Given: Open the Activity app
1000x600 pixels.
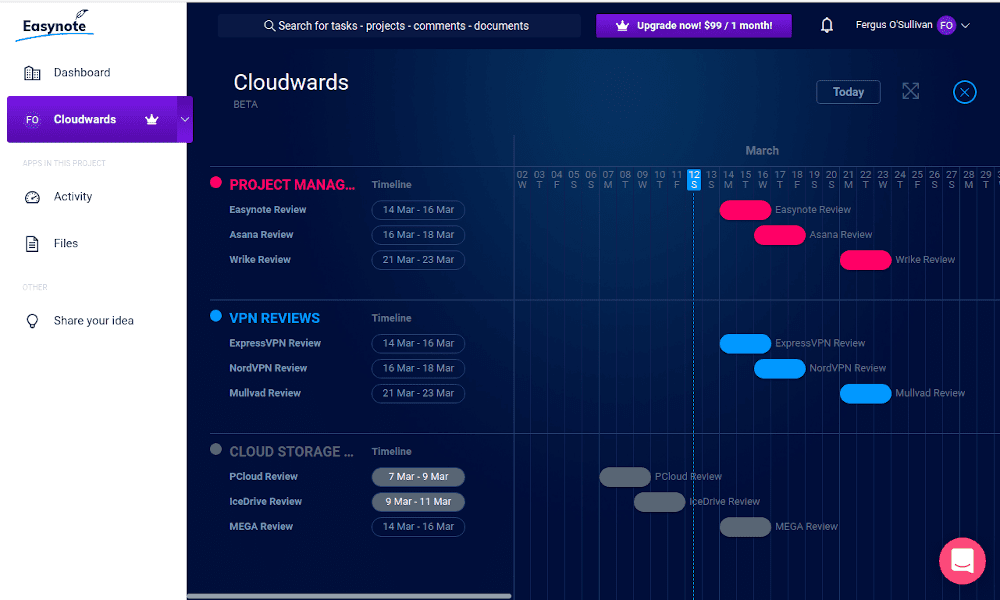Looking at the screenshot, I should pyautogui.click(x=73, y=196).
